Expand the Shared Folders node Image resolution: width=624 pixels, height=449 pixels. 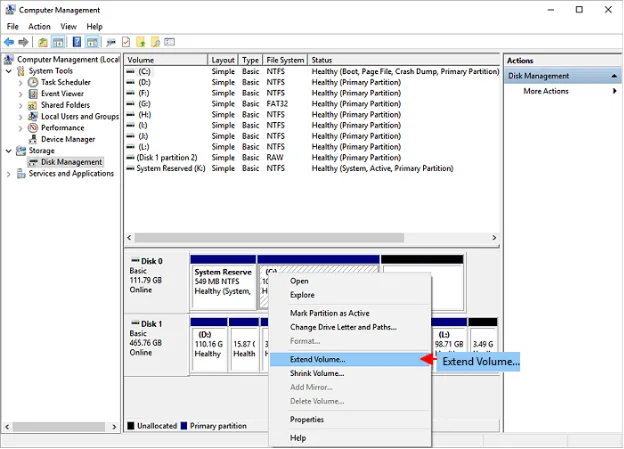(20, 105)
